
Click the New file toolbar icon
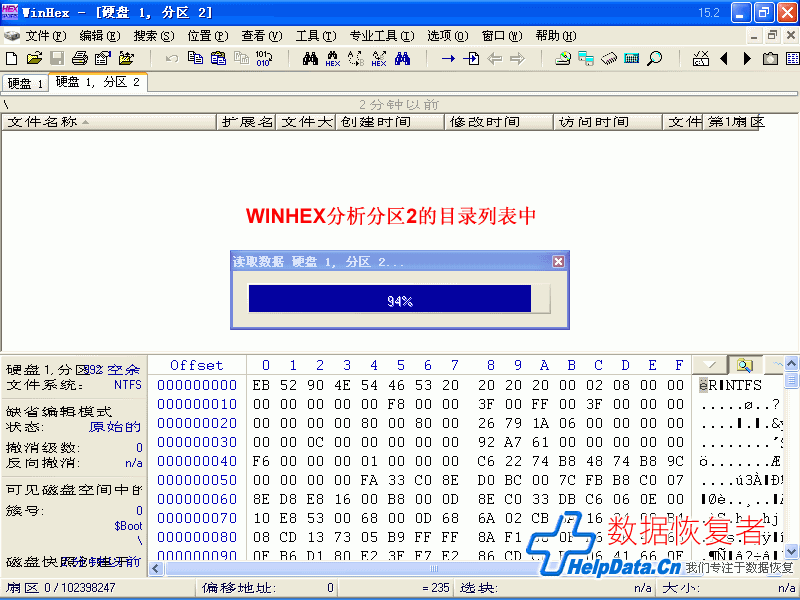tap(11, 58)
